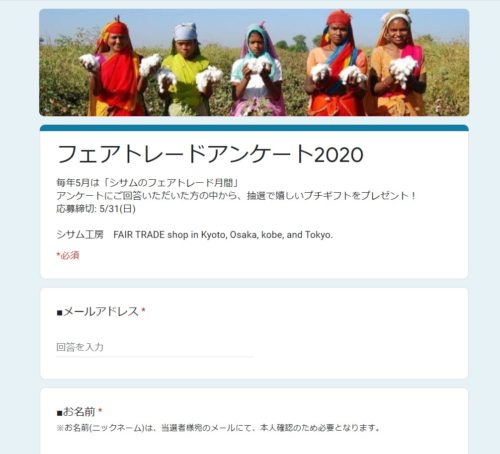This screenshot has width=500, height=454.
Task: Click the woman in red sari in banner
Action: [x=117, y=67]
